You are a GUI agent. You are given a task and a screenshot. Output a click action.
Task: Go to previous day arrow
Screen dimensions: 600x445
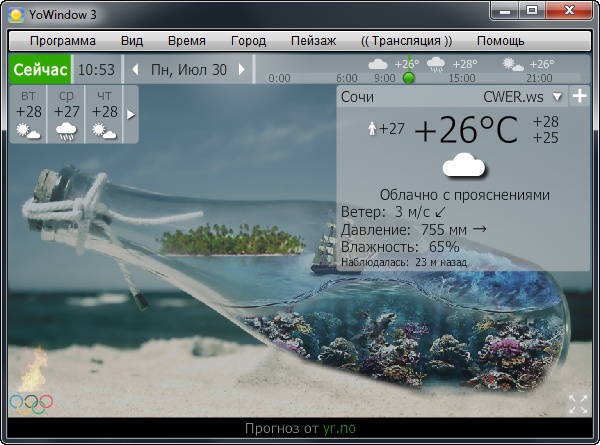pos(135,70)
